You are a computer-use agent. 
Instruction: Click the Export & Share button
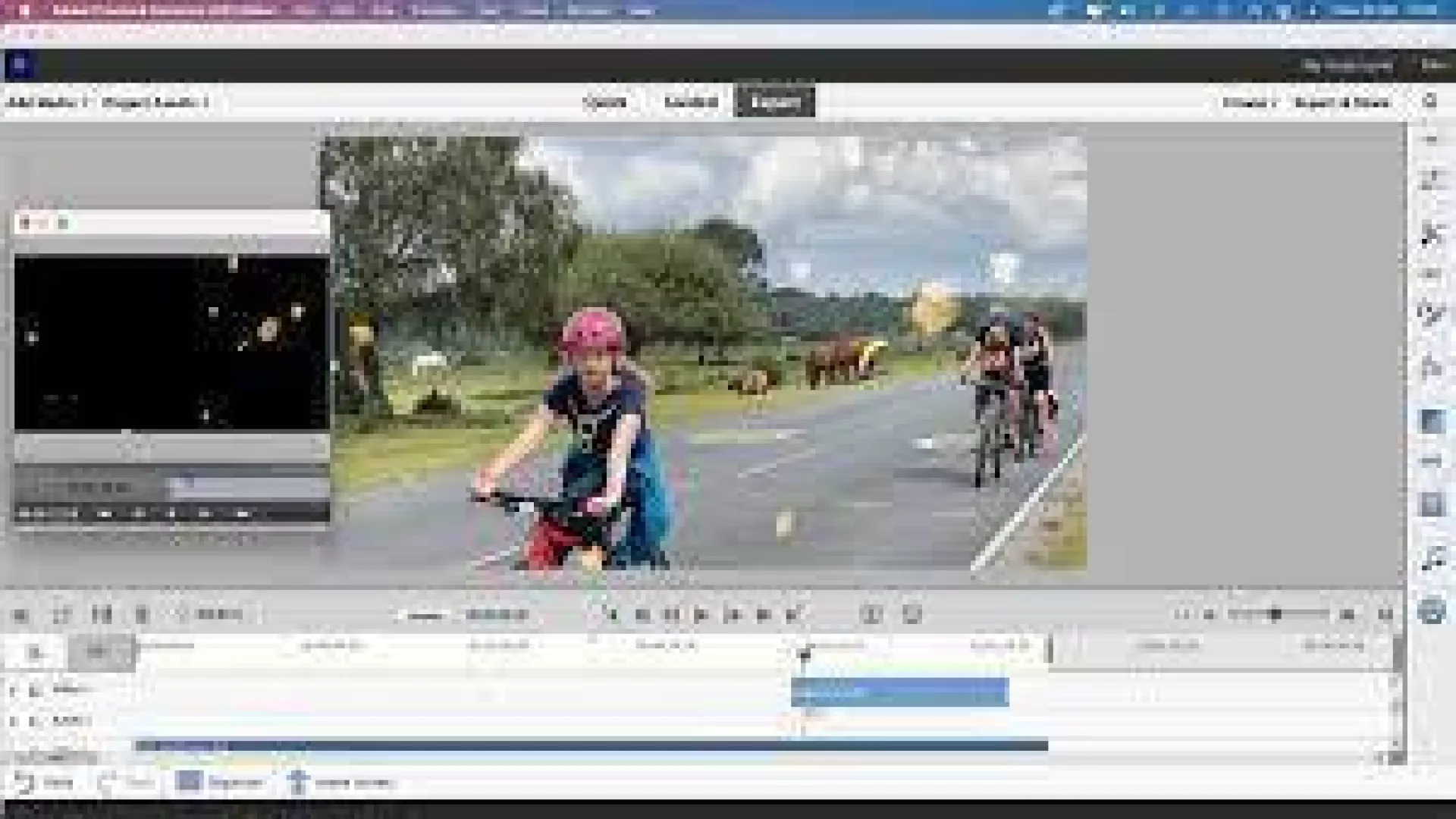click(1342, 102)
